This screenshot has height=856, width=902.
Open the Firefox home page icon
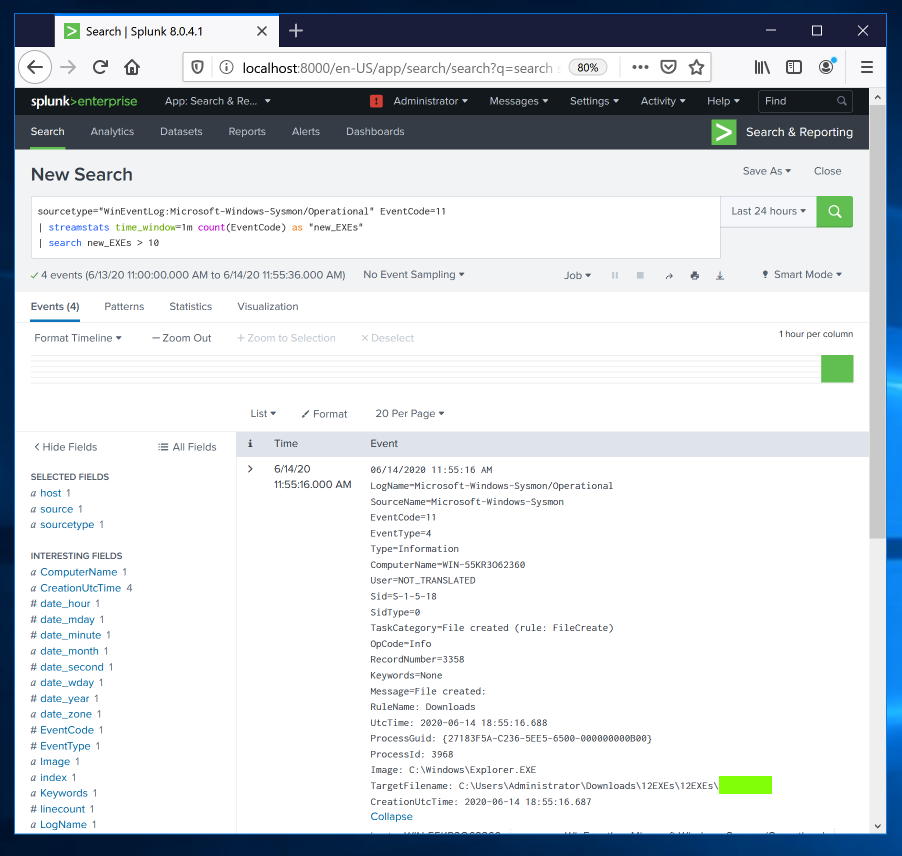point(132,67)
